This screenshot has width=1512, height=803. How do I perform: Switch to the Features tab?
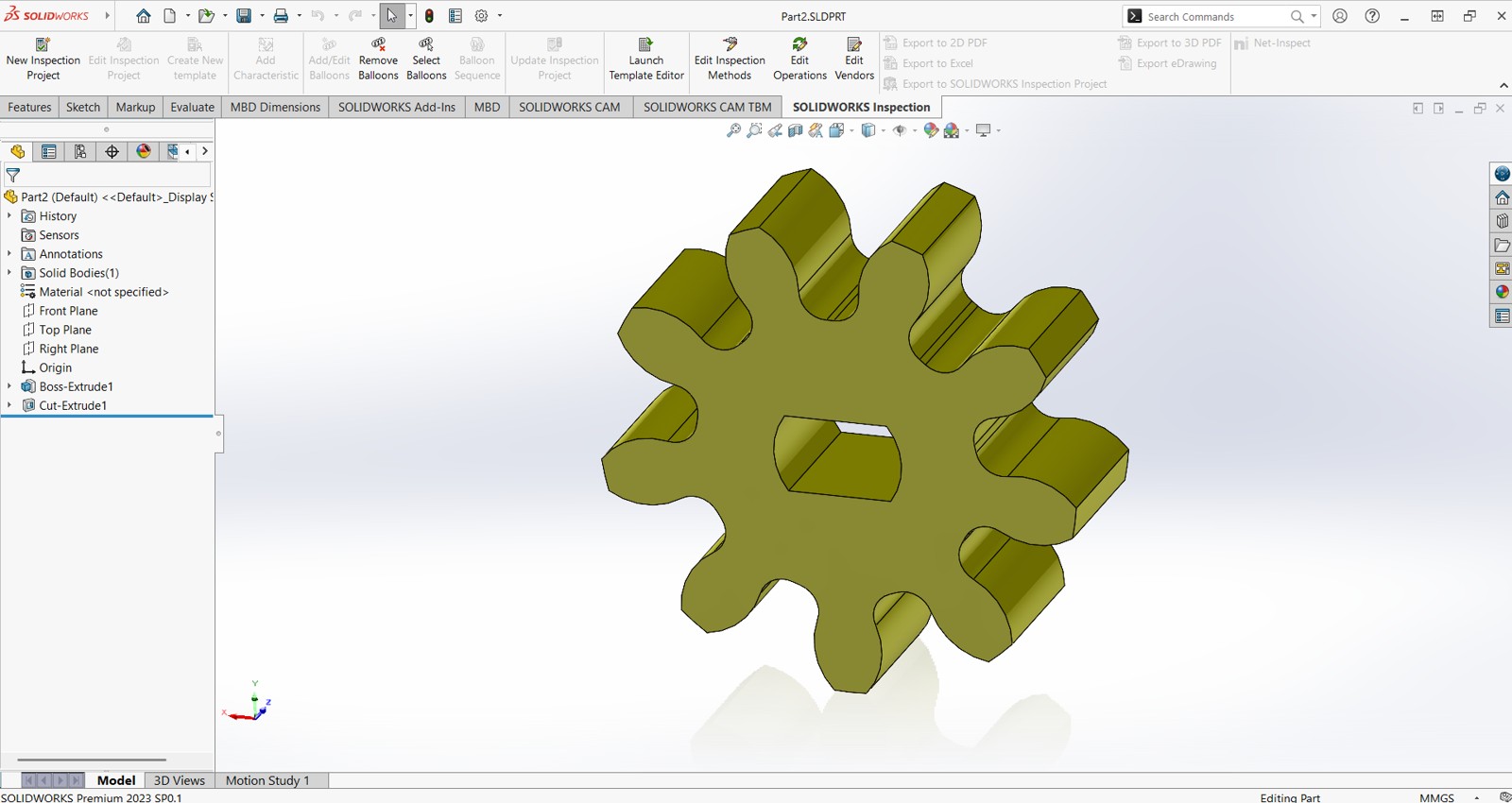click(29, 107)
